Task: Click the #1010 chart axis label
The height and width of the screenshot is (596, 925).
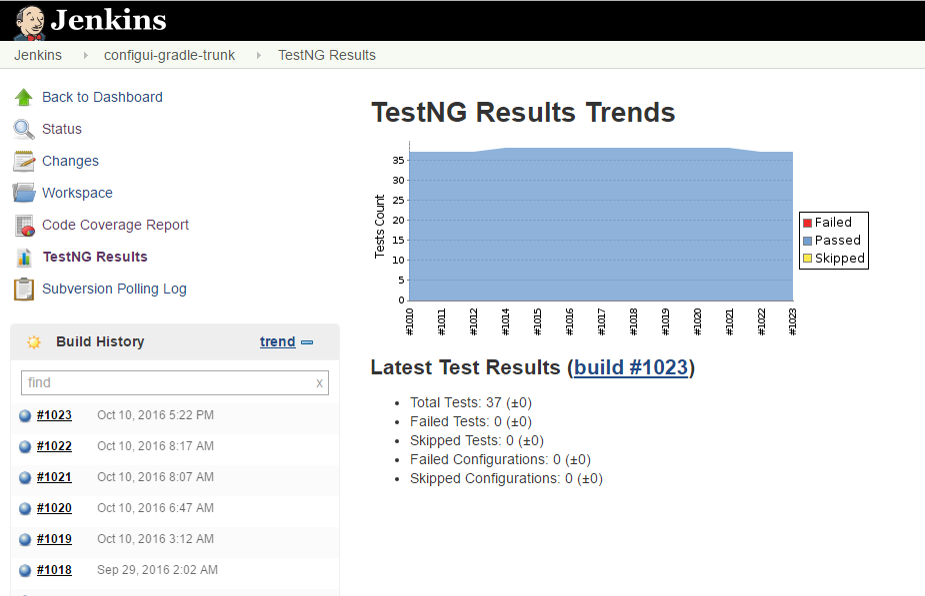Action: pyautogui.click(x=409, y=322)
